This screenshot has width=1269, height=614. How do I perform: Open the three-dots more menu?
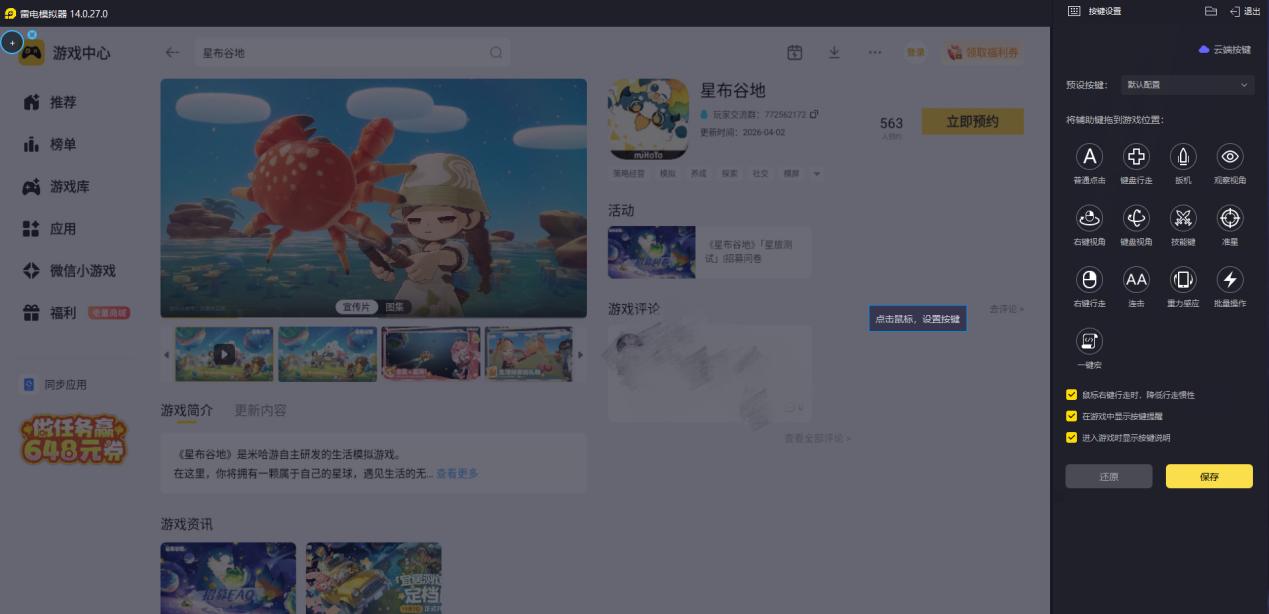pyautogui.click(x=875, y=53)
